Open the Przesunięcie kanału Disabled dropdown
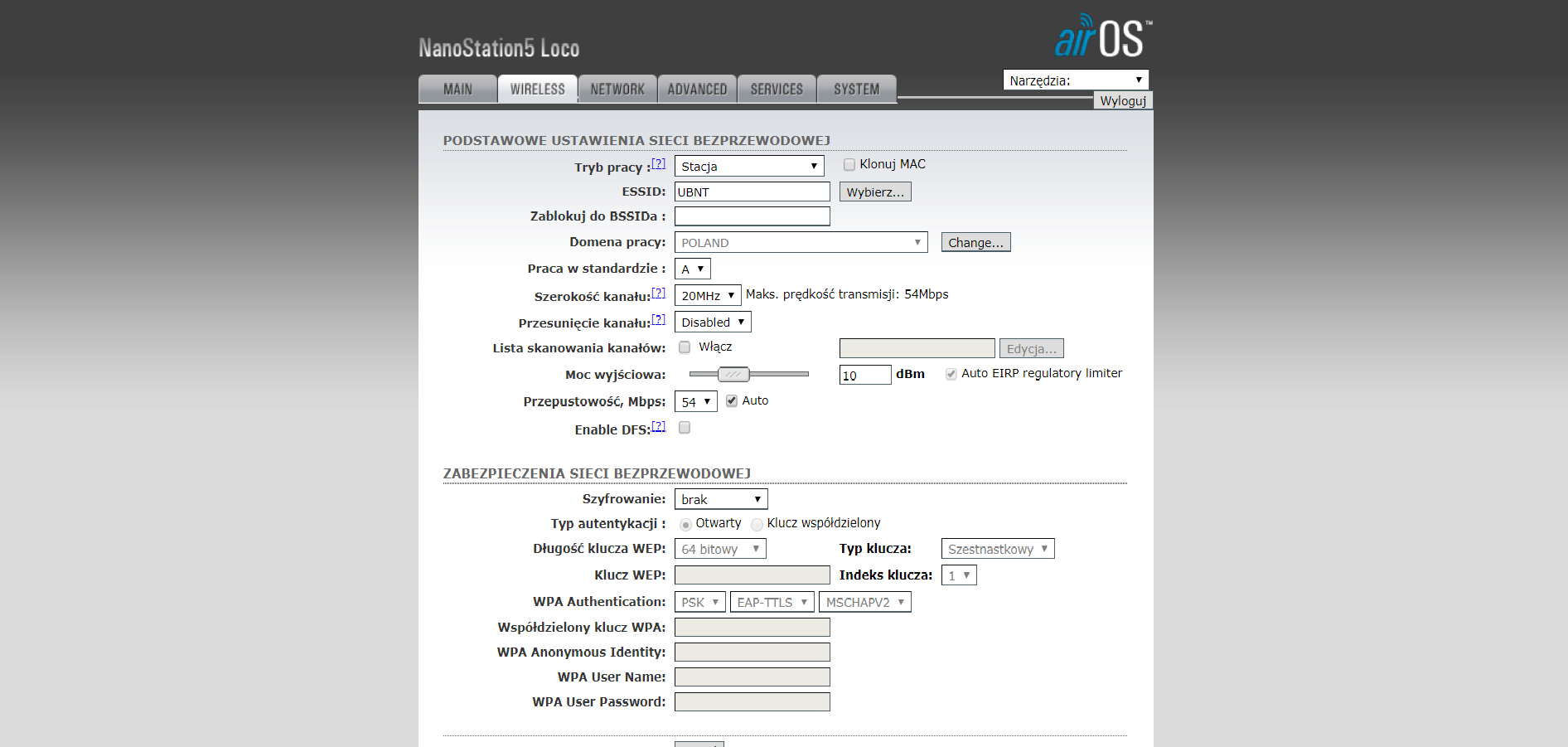Screen dimensions: 1568x747 coord(713,322)
